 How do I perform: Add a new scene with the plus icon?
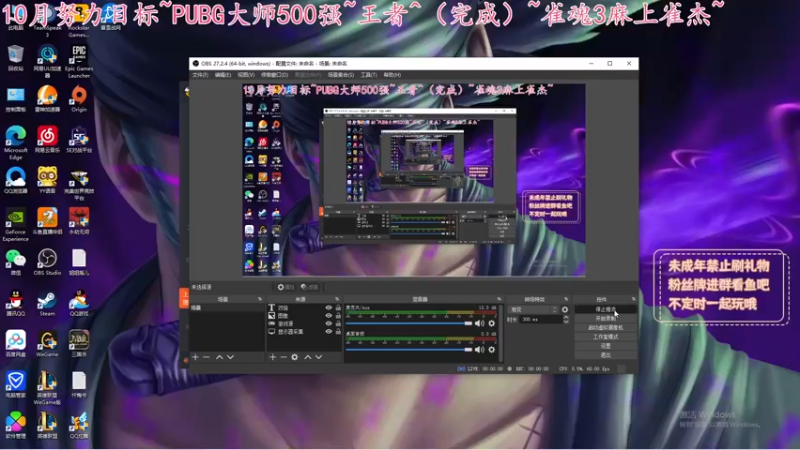tap(195, 357)
